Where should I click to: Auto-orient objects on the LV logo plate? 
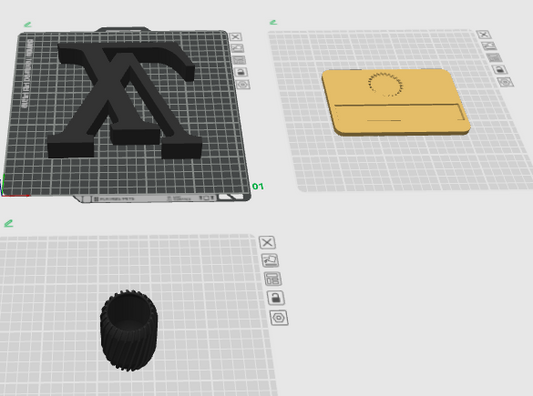(238, 48)
